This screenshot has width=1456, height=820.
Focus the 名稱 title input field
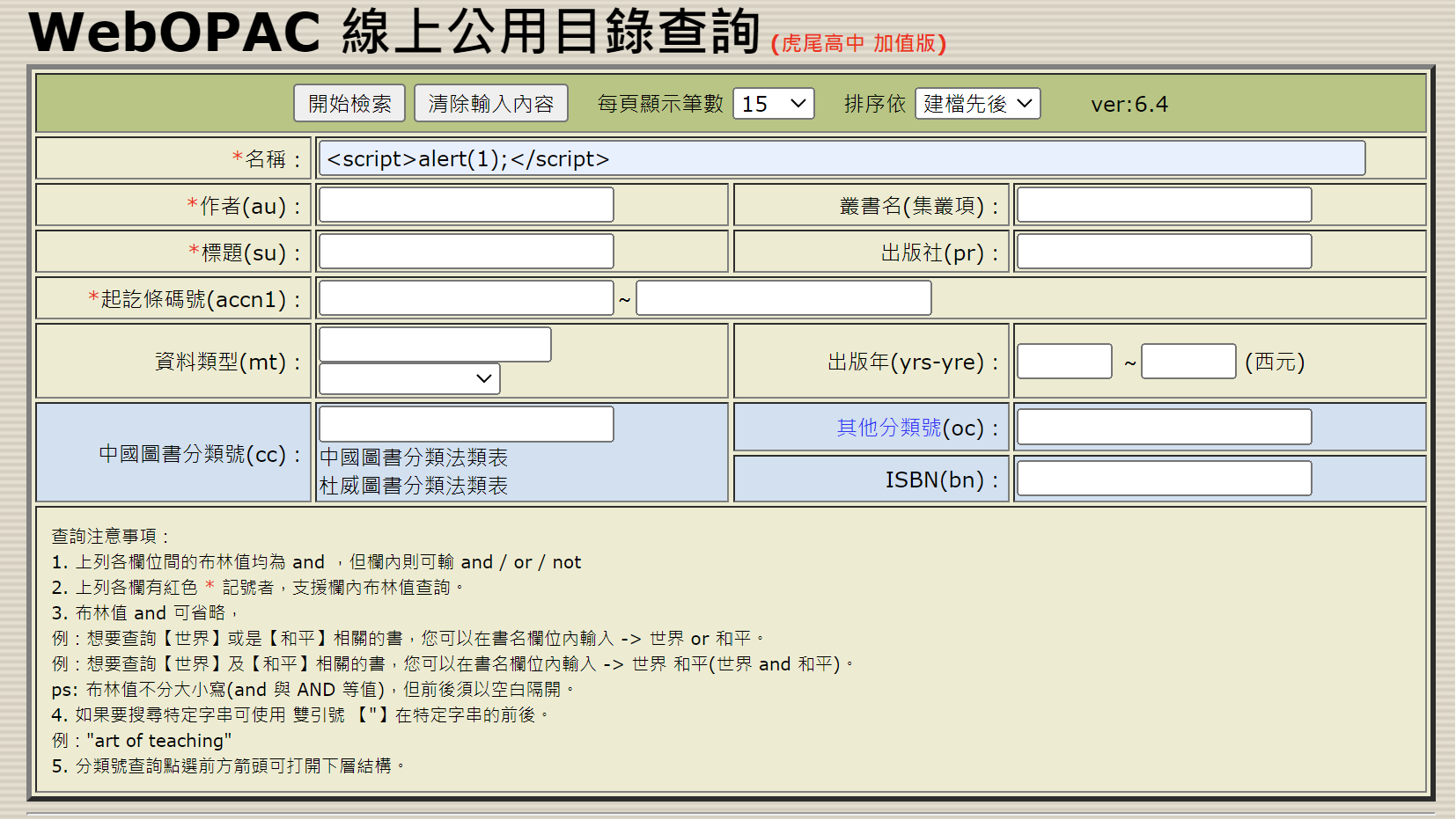coord(842,158)
